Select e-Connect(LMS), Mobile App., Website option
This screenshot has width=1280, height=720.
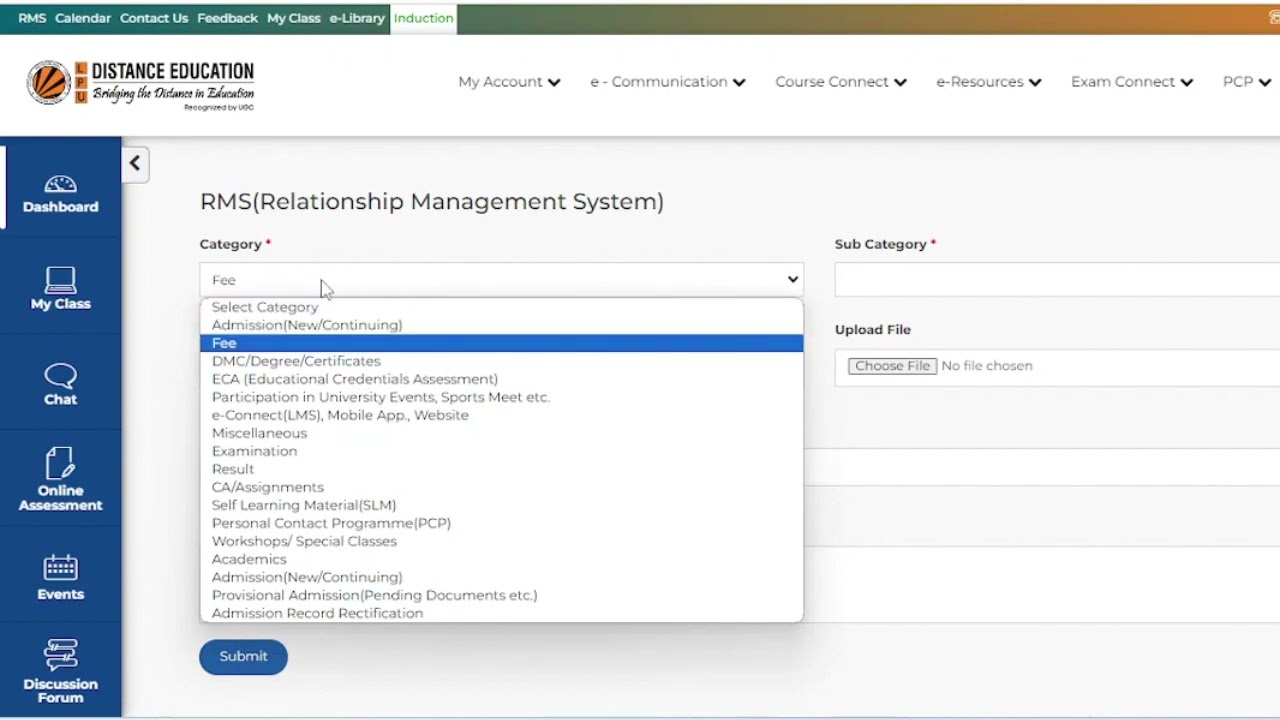click(501, 415)
